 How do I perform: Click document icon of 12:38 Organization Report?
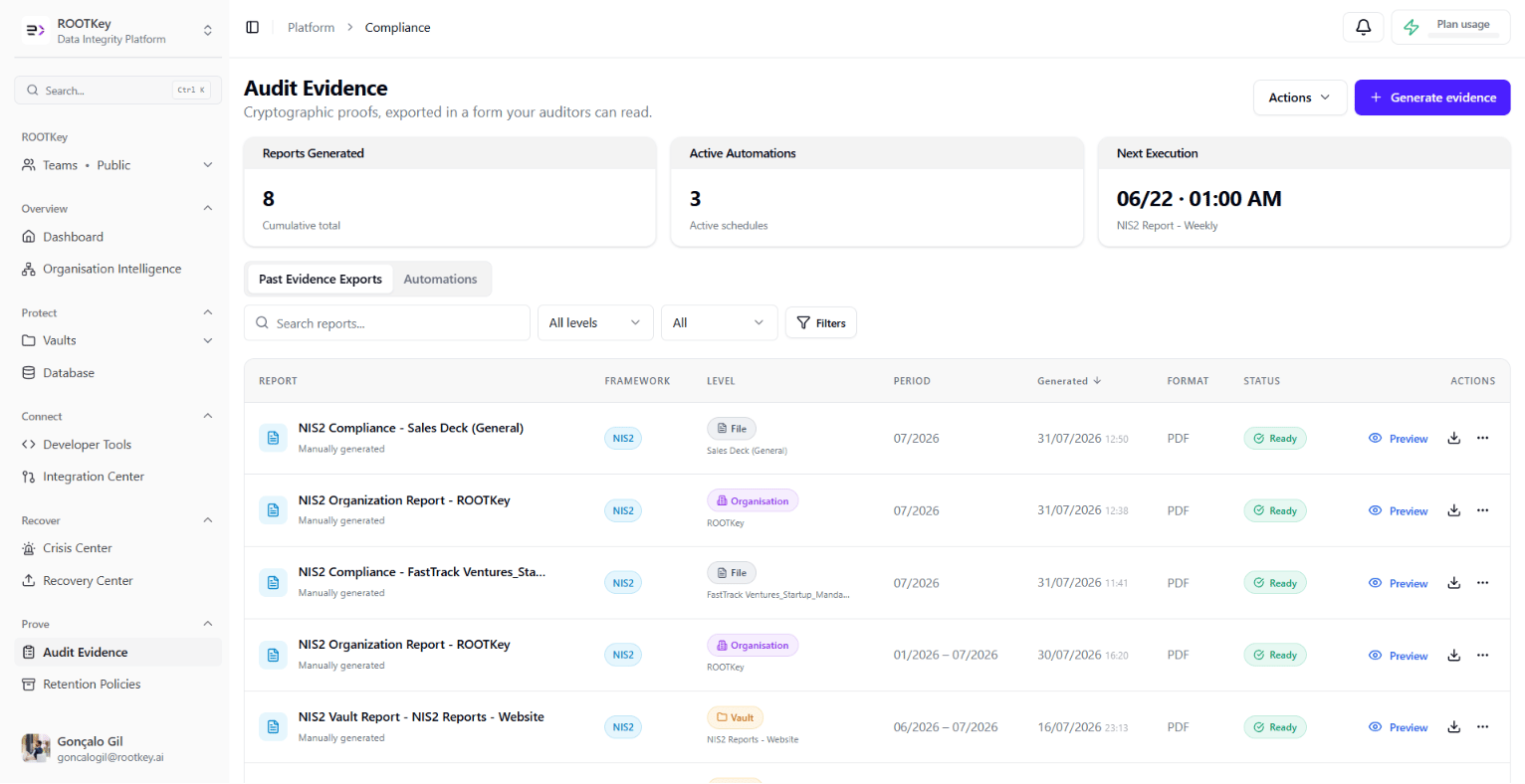pyautogui.click(x=273, y=510)
